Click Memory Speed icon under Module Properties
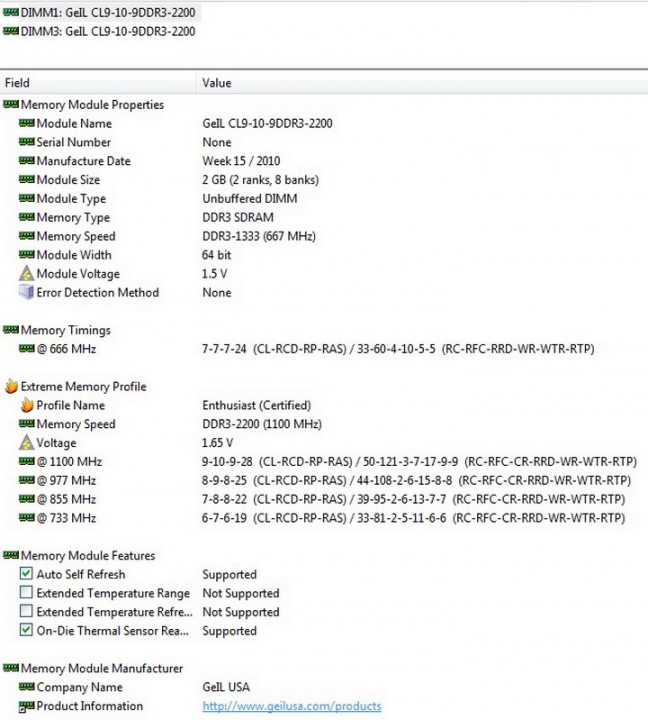The width and height of the screenshot is (648, 720). 27,236
